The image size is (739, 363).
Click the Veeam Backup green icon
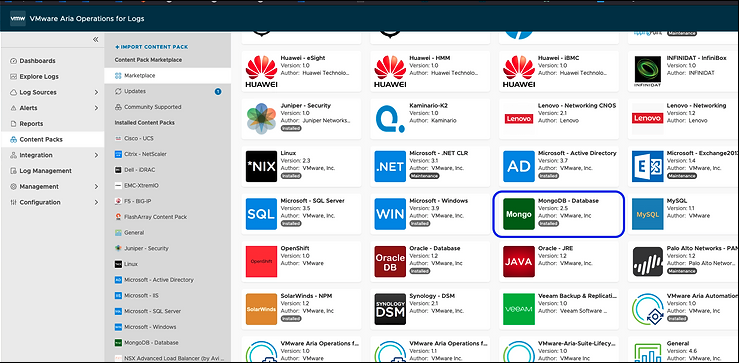tap(519, 309)
